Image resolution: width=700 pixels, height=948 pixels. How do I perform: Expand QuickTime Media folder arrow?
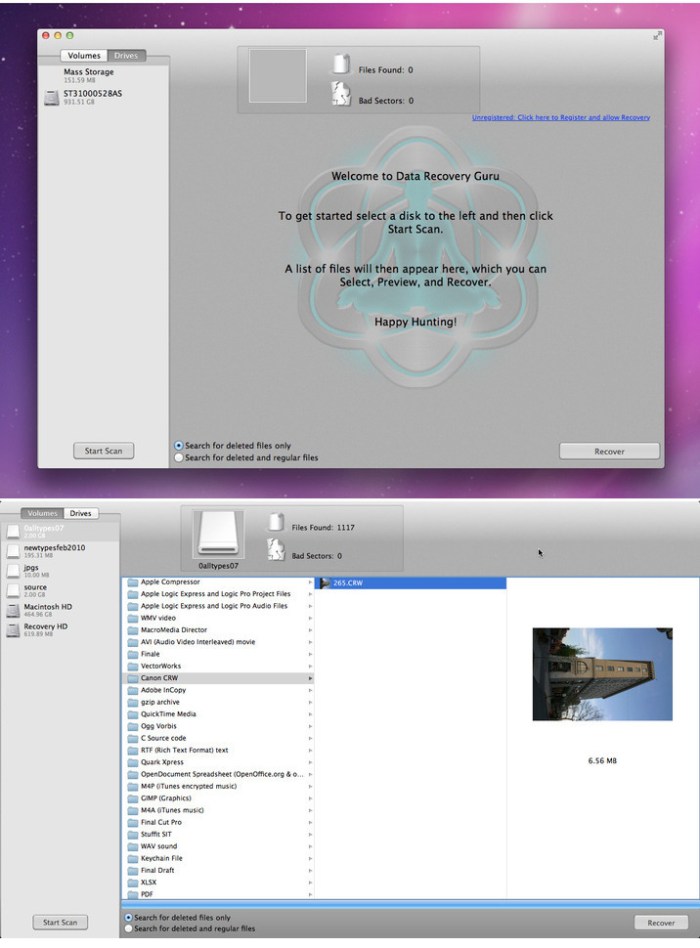(310, 714)
